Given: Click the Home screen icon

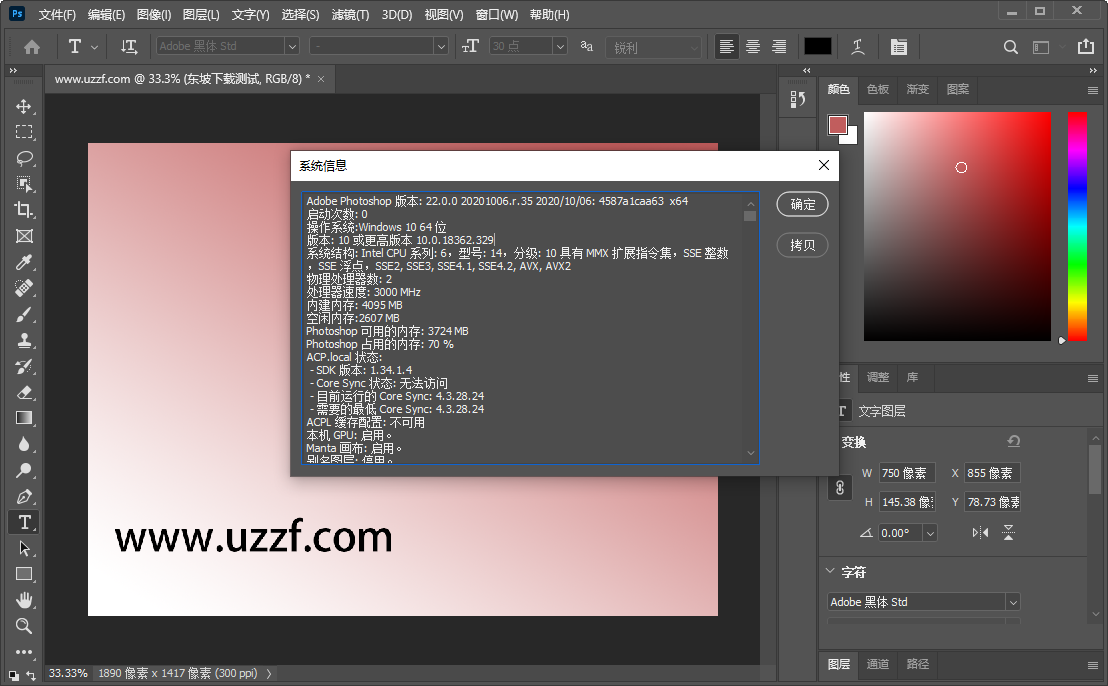Looking at the screenshot, I should tap(34, 46).
